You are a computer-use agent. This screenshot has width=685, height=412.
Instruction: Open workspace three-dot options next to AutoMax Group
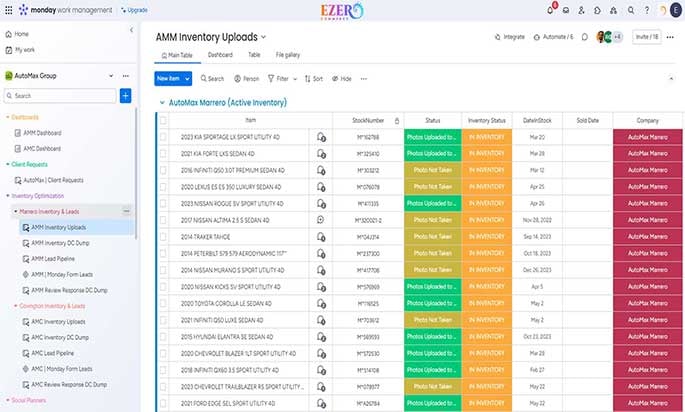click(x=126, y=76)
